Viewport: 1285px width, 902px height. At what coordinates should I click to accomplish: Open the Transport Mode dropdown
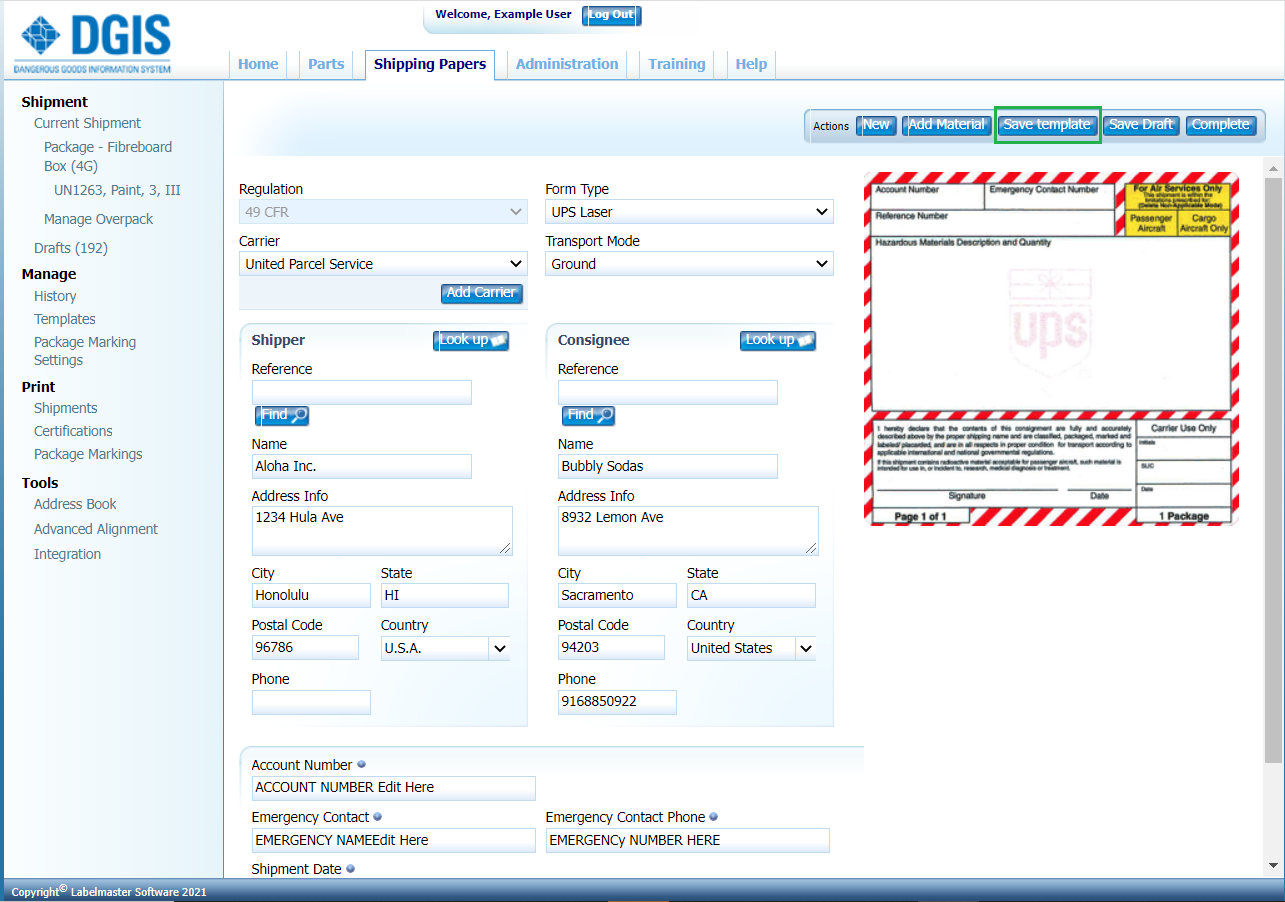coord(688,263)
